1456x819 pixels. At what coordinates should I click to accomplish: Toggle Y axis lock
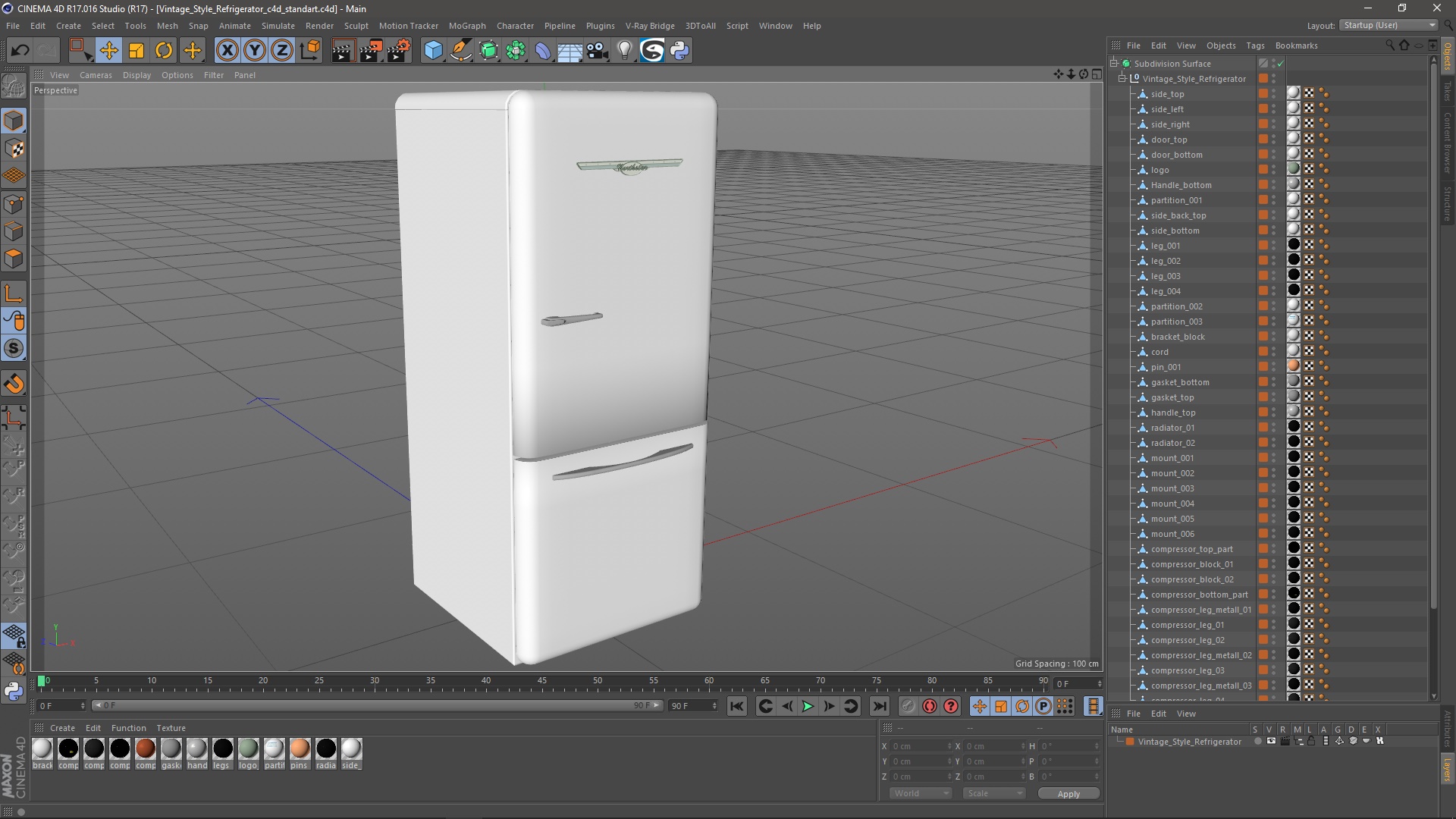click(x=255, y=51)
